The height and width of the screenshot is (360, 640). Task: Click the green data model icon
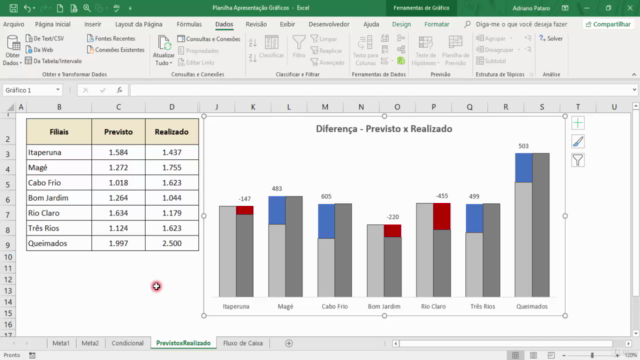[401, 61]
